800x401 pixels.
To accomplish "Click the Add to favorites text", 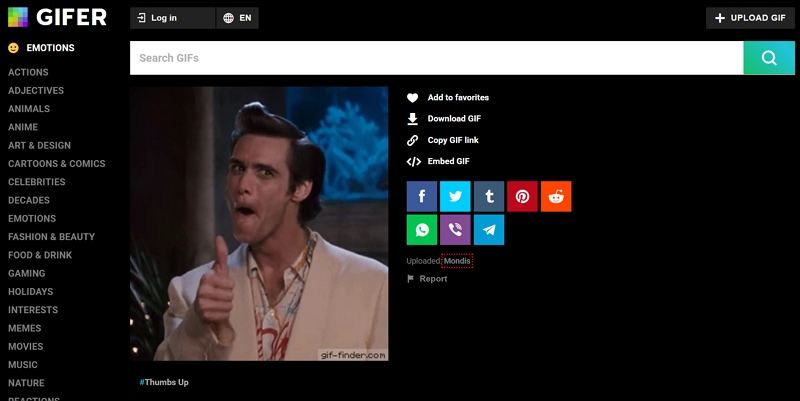I will [x=458, y=97].
